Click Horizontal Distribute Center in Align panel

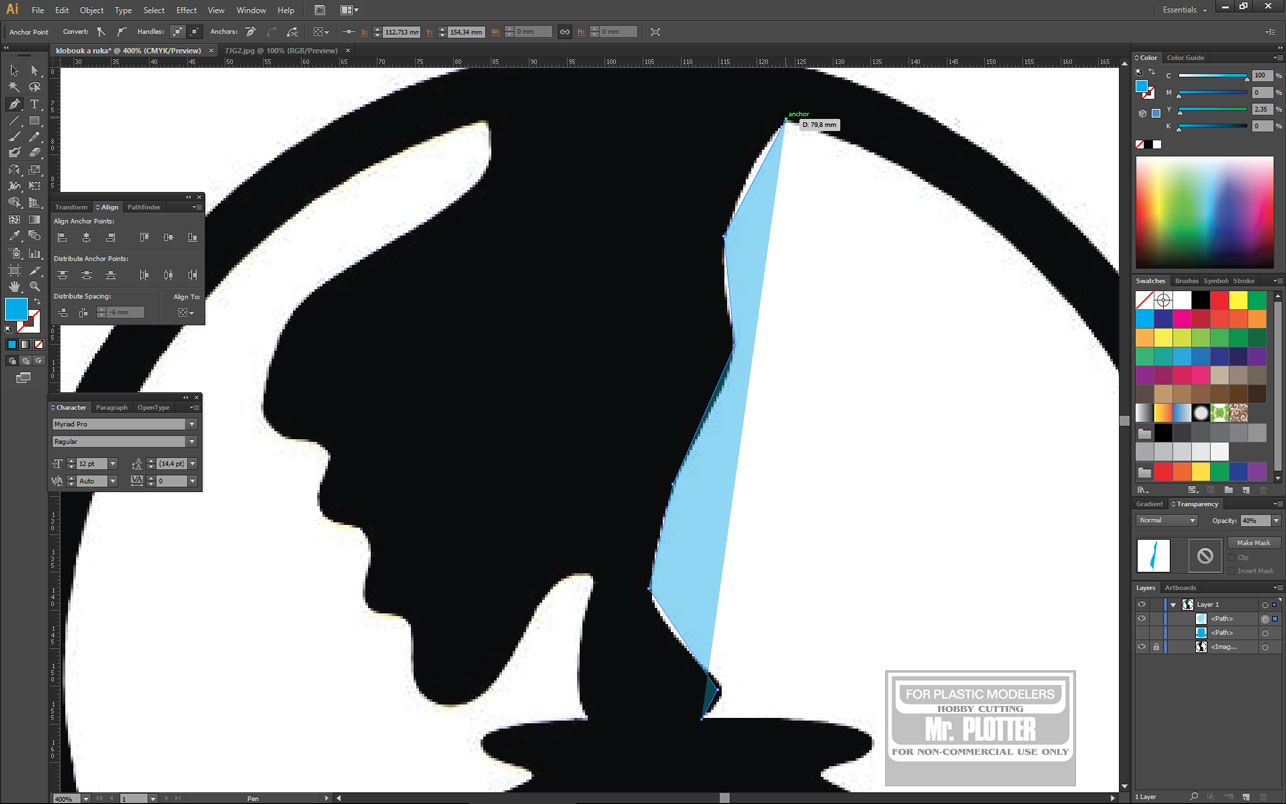click(168, 275)
